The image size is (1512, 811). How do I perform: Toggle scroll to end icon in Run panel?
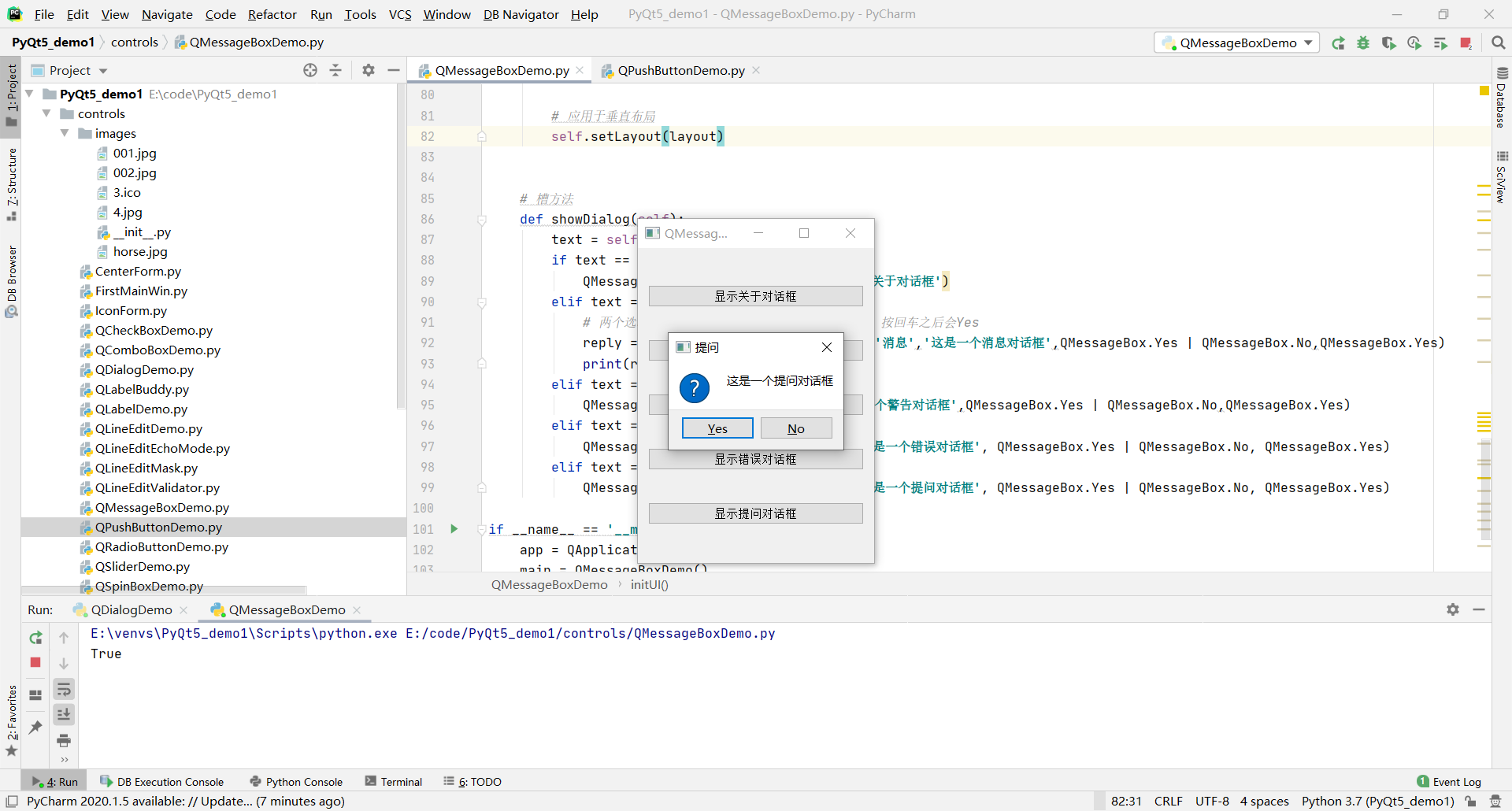point(64,714)
